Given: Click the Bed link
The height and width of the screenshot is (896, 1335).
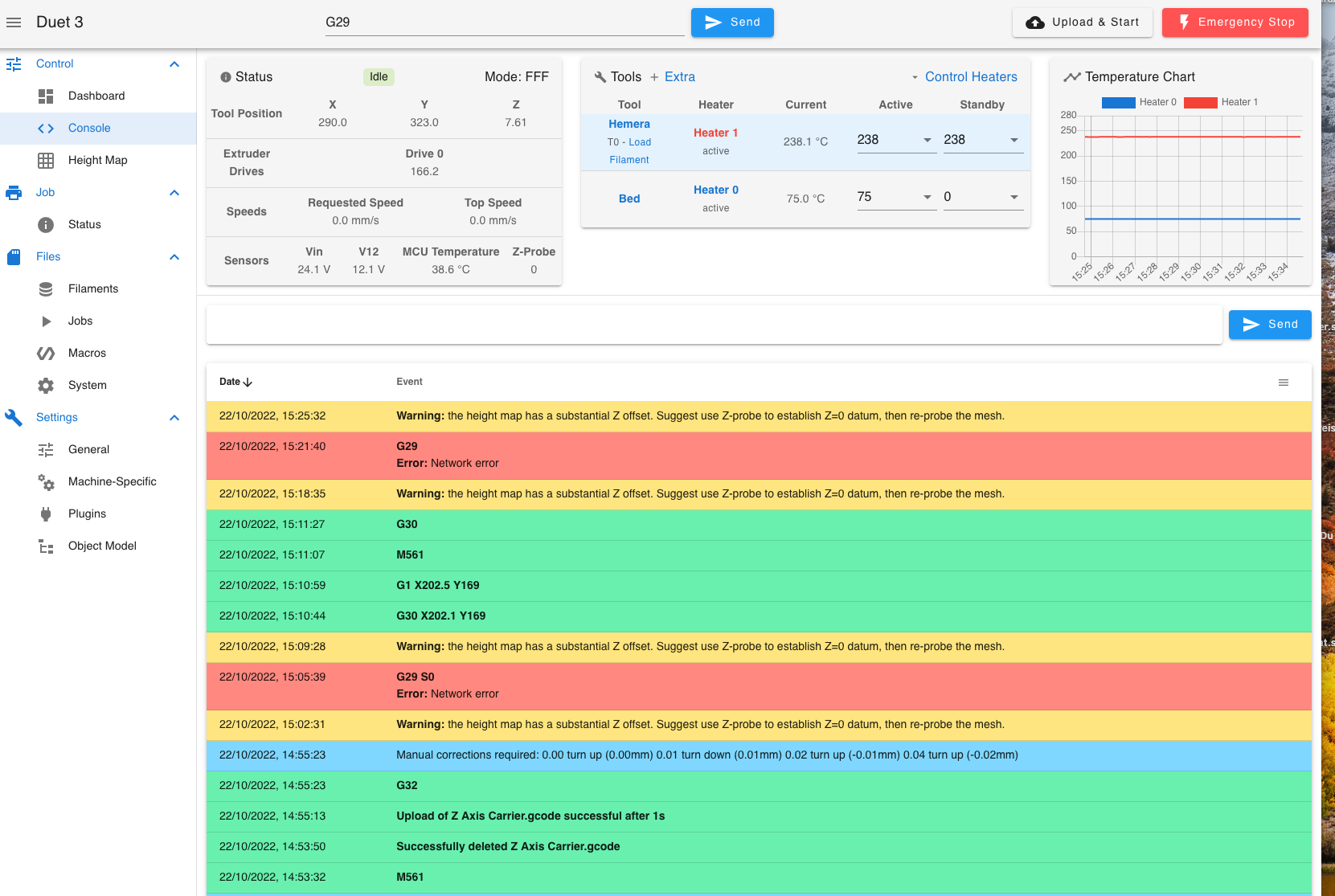Looking at the screenshot, I should [x=629, y=199].
